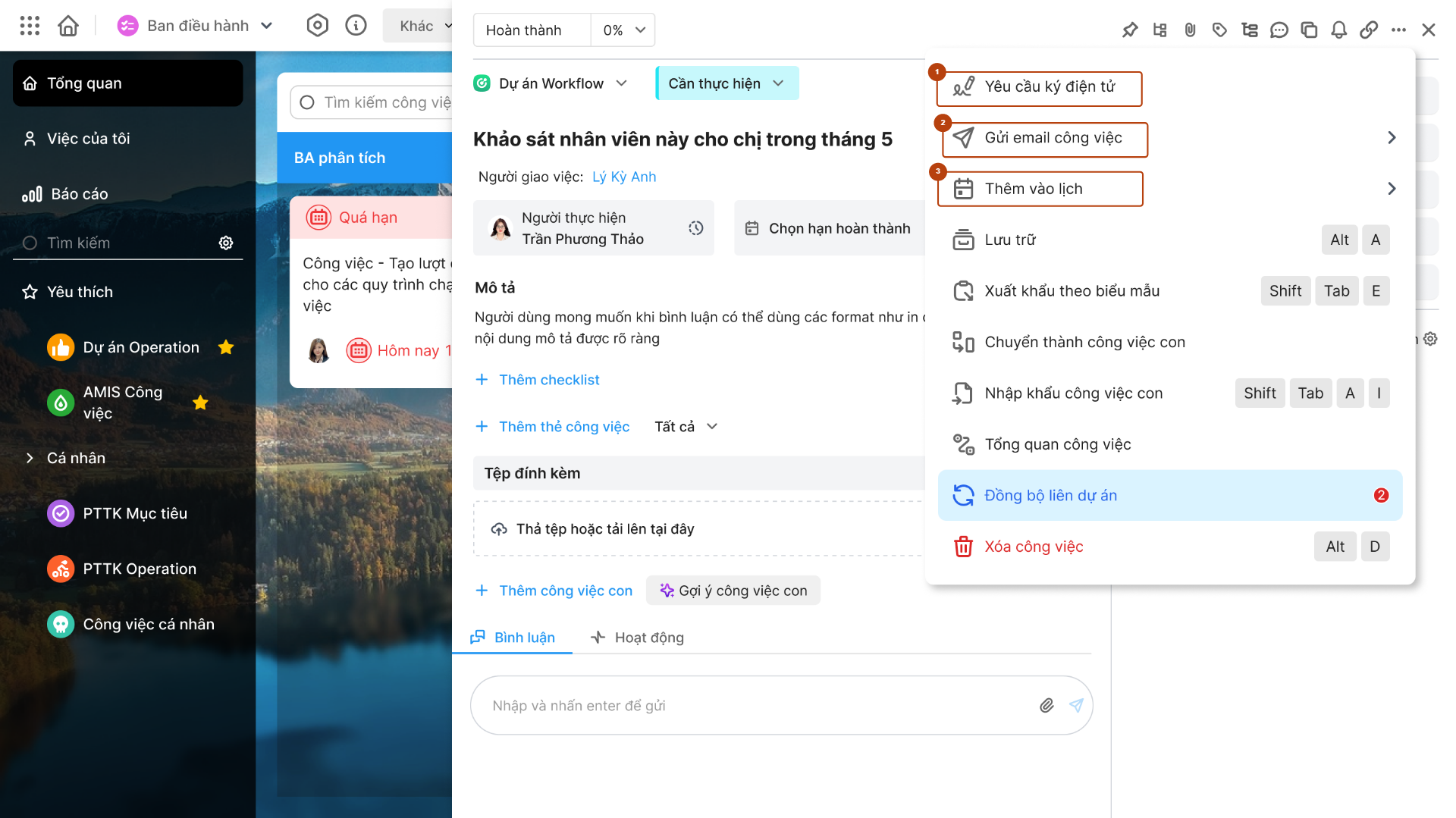Click the PTTK Operation project icon

pyautogui.click(x=61, y=569)
